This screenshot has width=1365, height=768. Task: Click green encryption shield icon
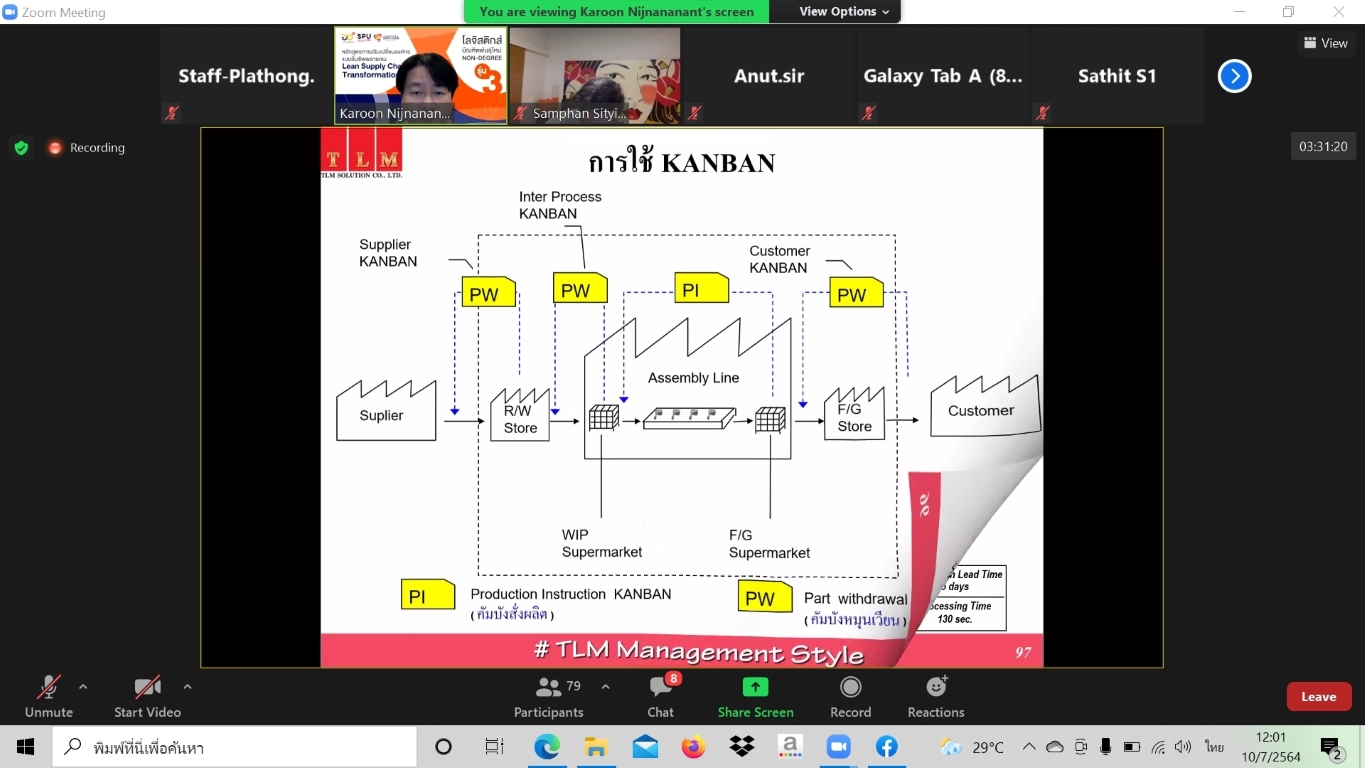(x=21, y=148)
